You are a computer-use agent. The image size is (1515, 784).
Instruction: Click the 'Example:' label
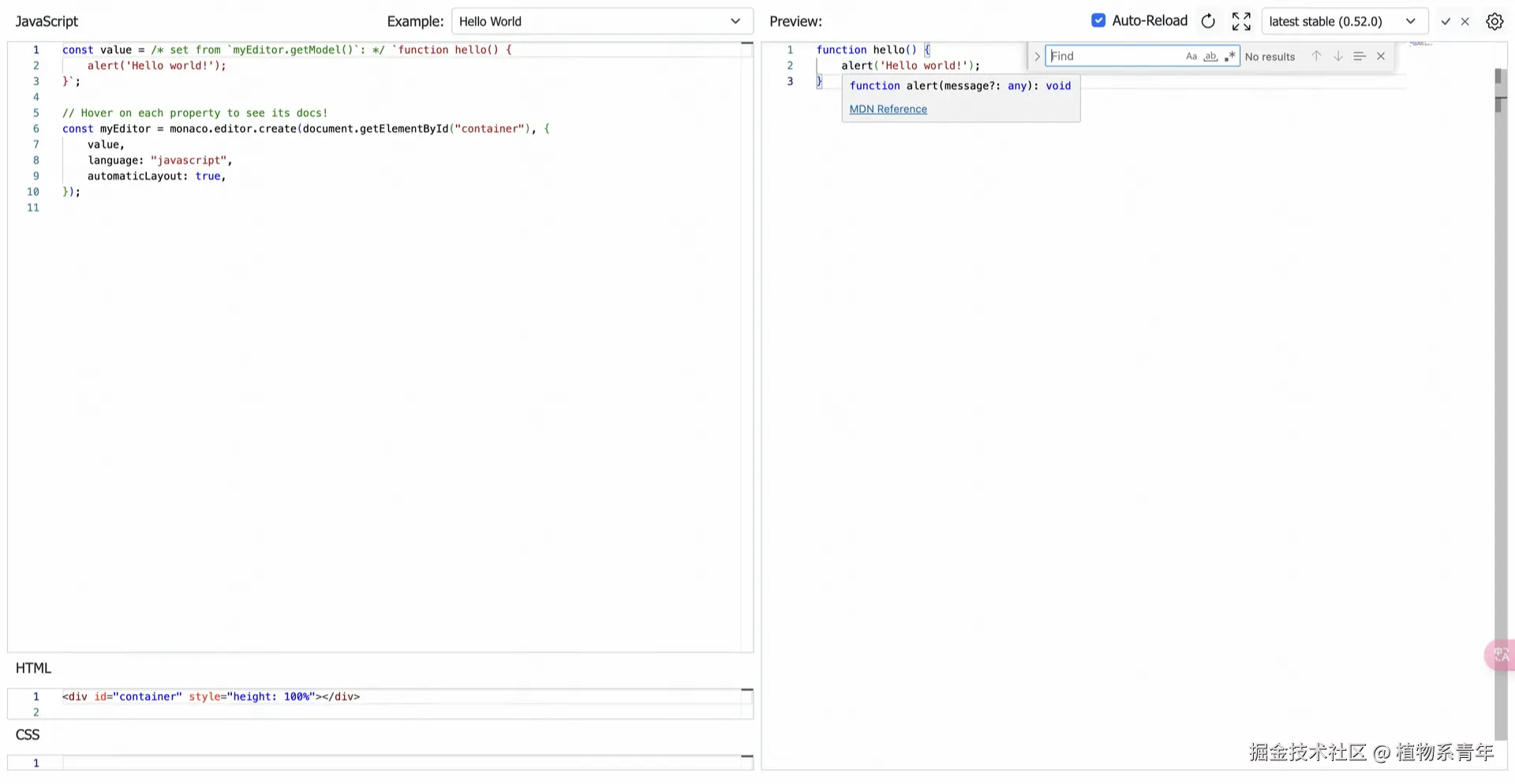click(x=415, y=21)
